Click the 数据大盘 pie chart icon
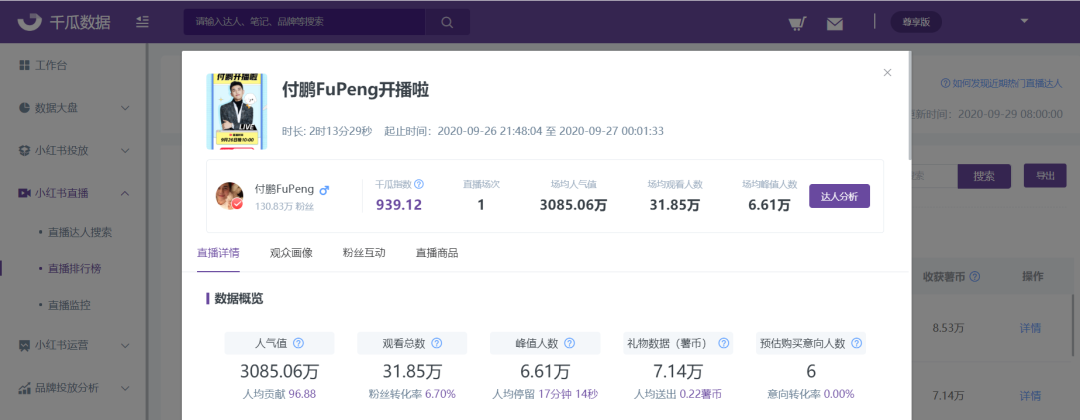Screen dimensions: 1080x420 click(24, 108)
